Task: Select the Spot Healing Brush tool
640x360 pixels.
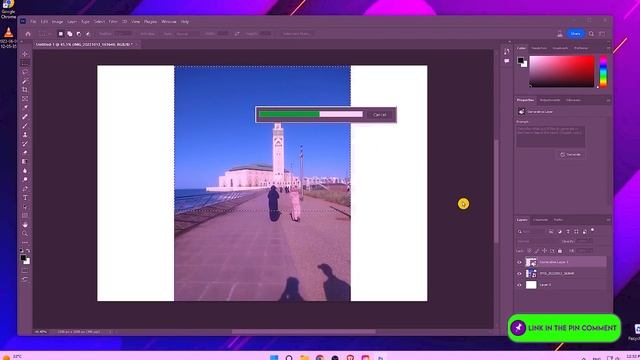Action: (25, 117)
